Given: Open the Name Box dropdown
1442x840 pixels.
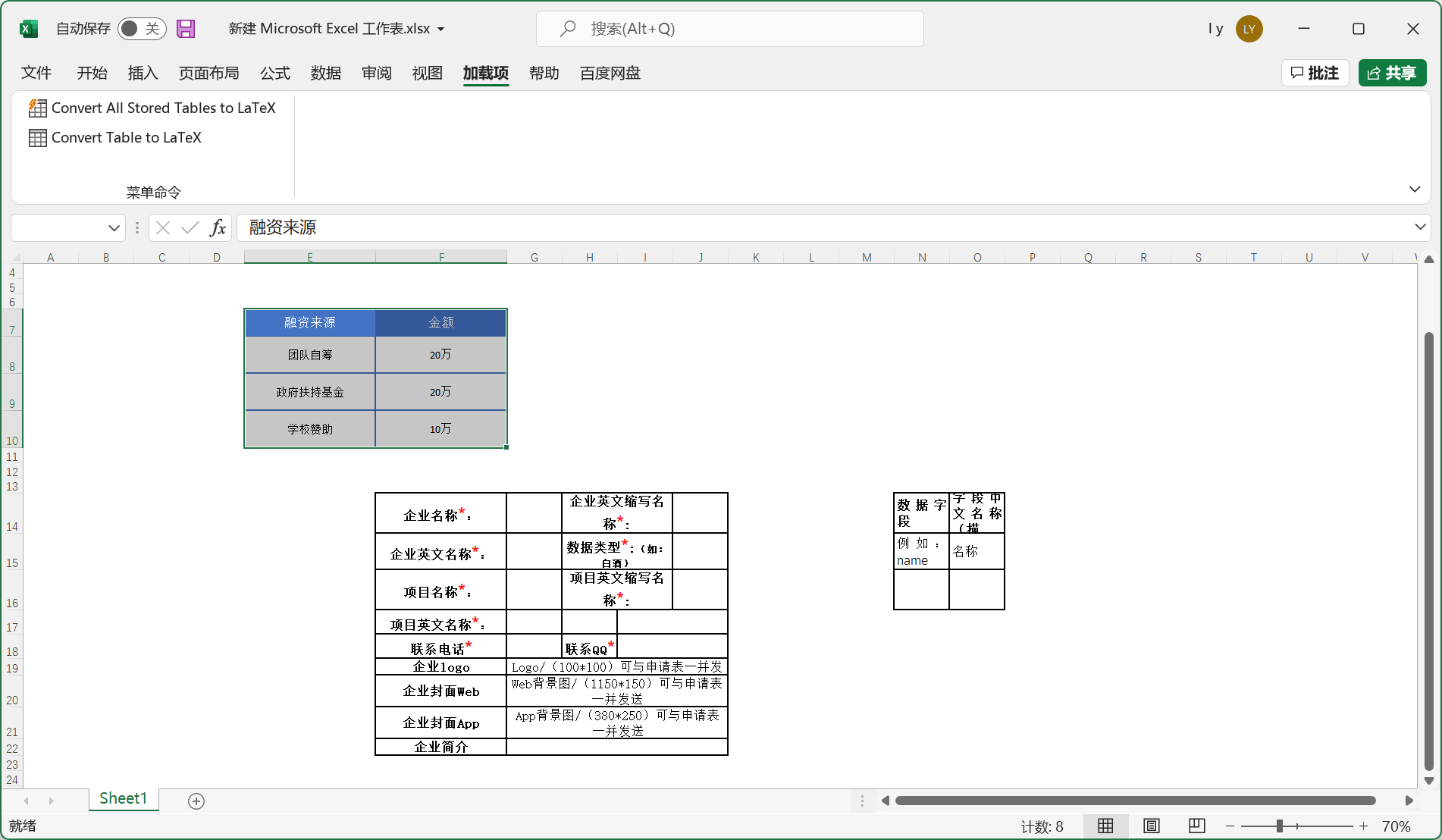Looking at the screenshot, I should [x=114, y=227].
